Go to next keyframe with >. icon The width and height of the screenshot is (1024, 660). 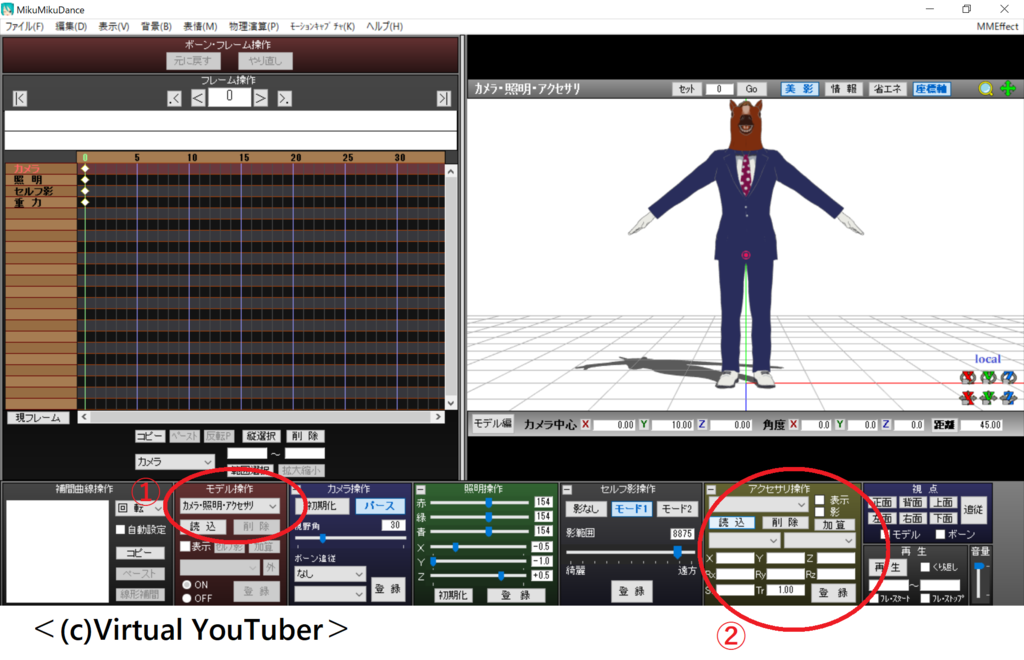click(284, 99)
